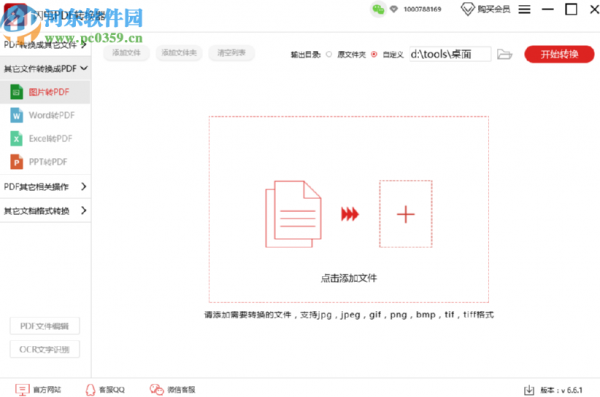Click the 输出目录 label
This screenshot has height=397, width=600.
pos(305,54)
